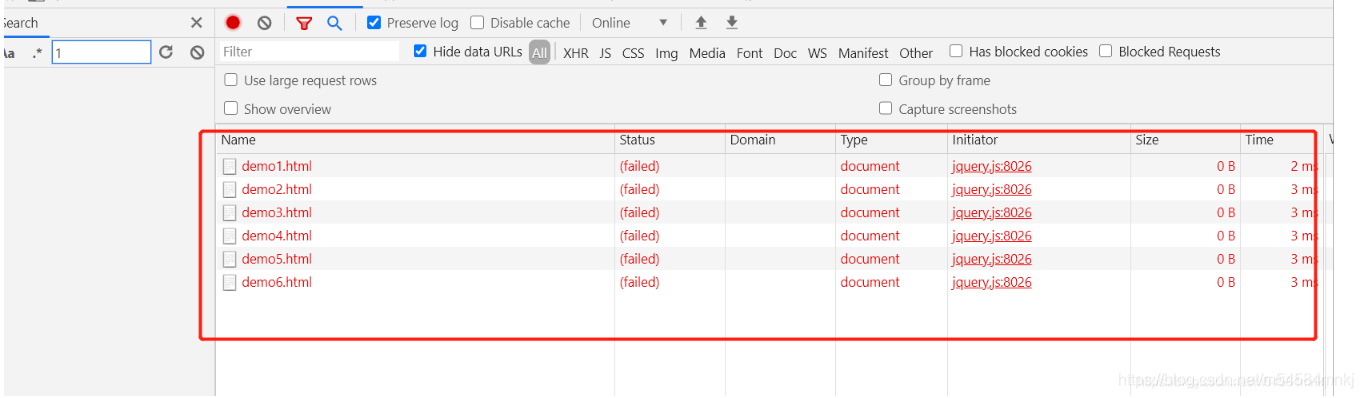The height and width of the screenshot is (398, 1363).
Task: Filter requests by Manifest
Action: [863, 53]
